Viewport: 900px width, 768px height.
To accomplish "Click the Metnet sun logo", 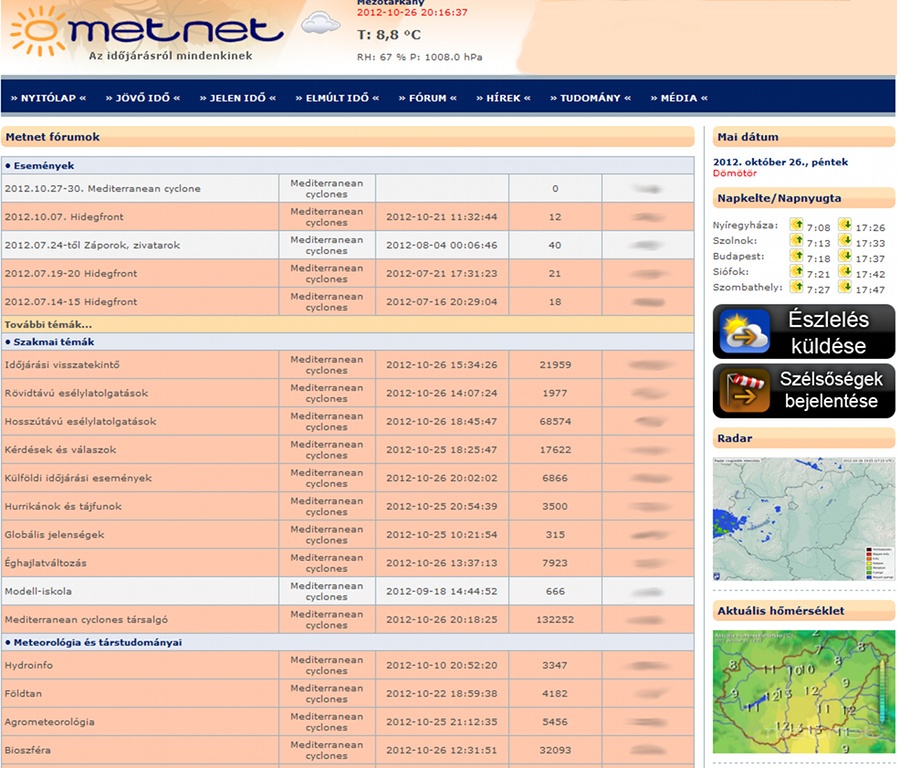I will click(x=38, y=30).
